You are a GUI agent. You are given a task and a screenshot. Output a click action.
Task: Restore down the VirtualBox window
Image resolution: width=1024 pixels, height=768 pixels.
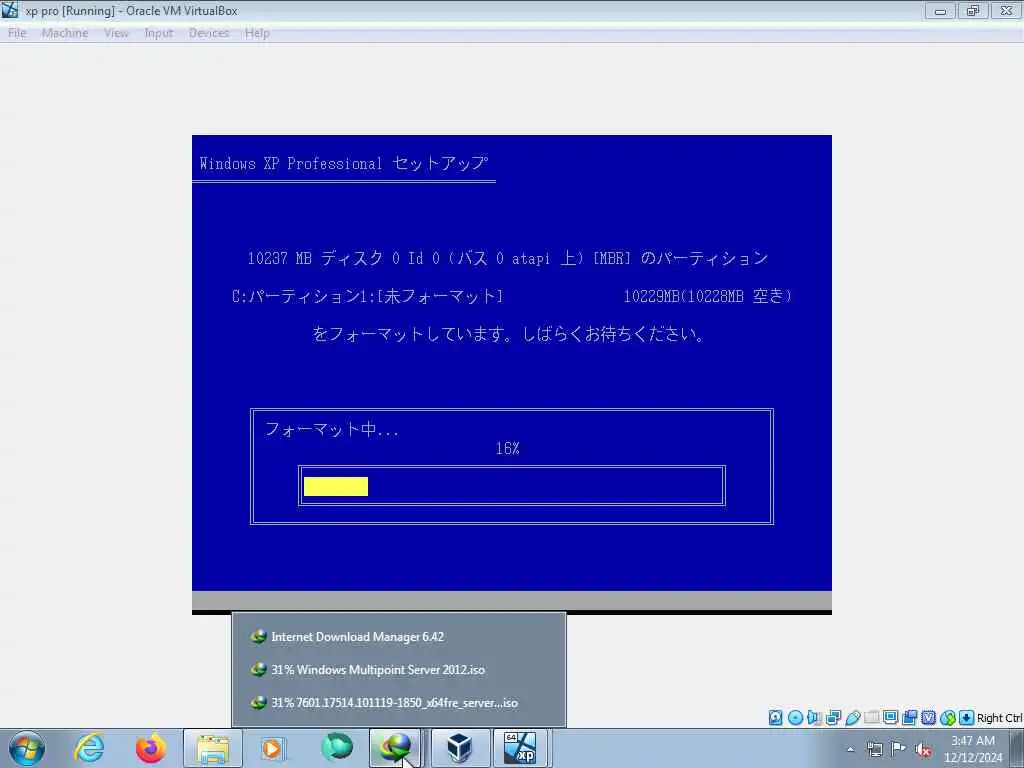coord(973,10)
